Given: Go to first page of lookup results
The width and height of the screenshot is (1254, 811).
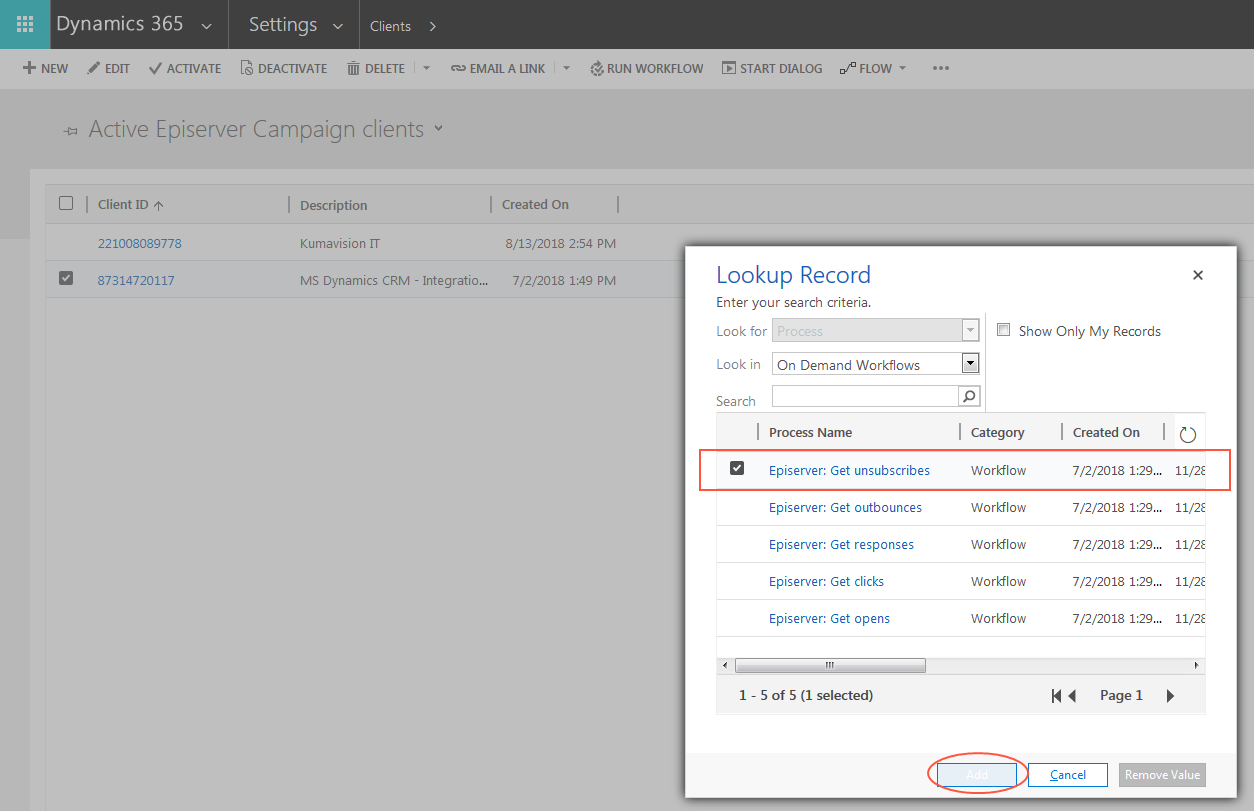Looking at the screenshot, I should [1056, 696].
